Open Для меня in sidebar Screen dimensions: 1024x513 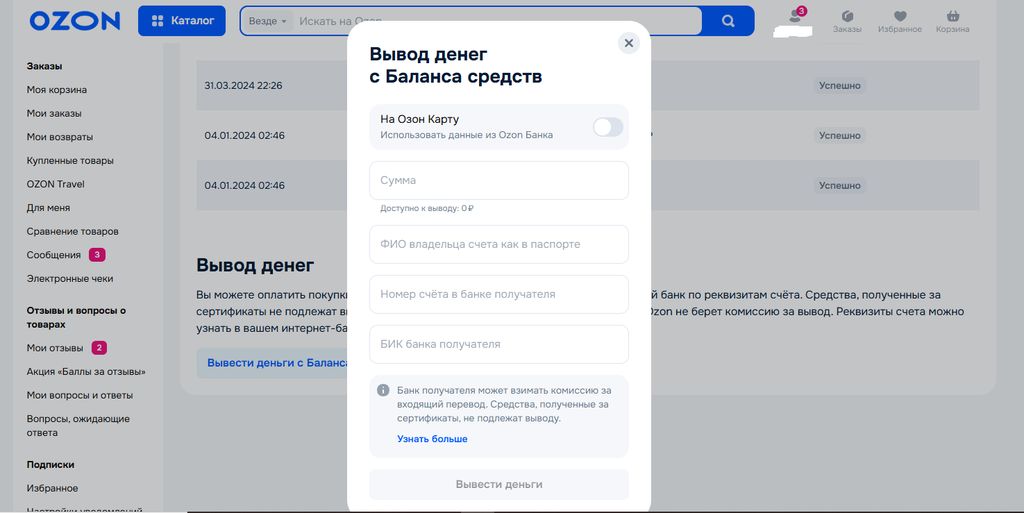pyautogui.click(x=48, y=208)
